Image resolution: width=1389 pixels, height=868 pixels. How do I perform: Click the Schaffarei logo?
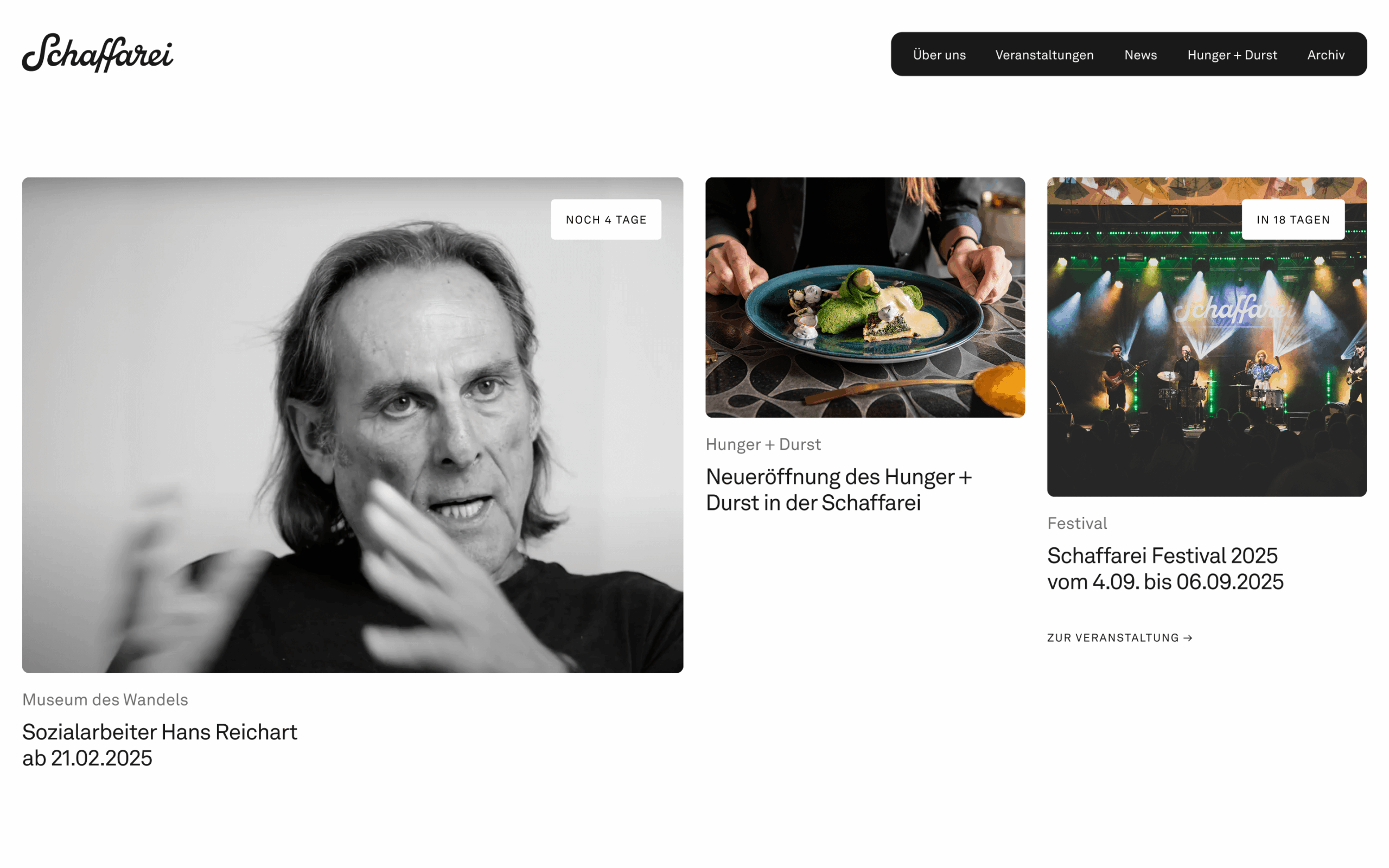tap(98, 53)
